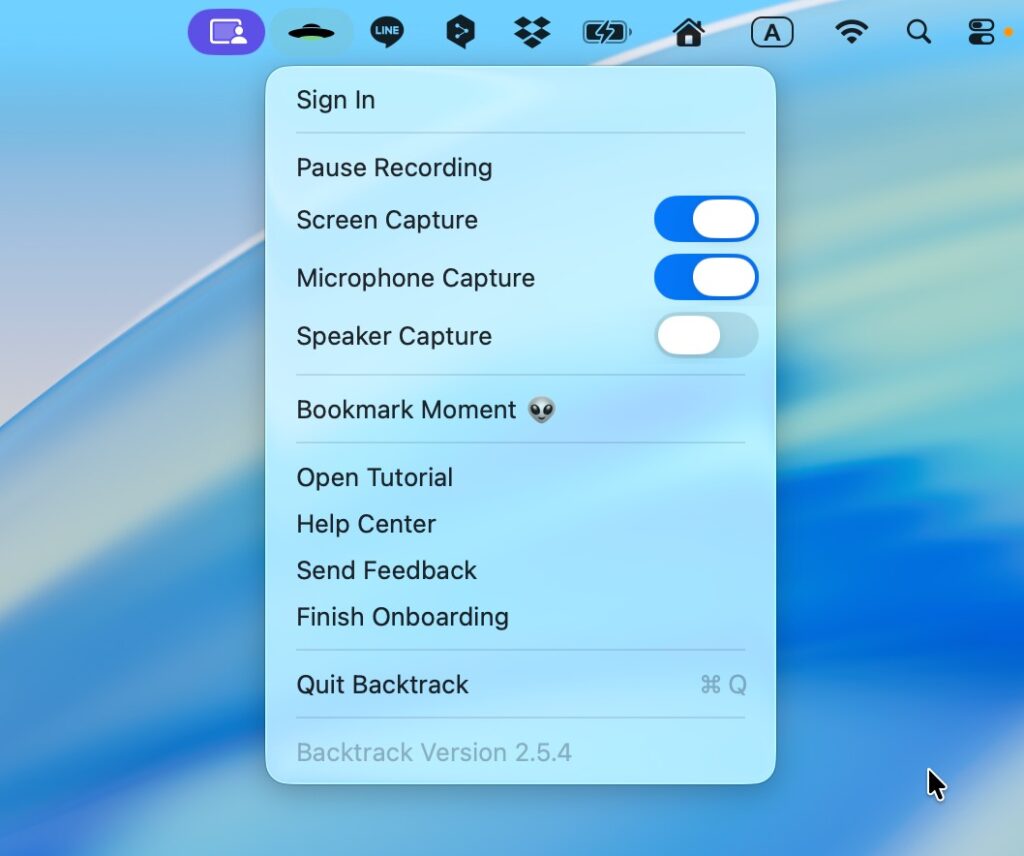Open Tutorial from the Backtrack menu
1024x856 pixels.
point(374,477)
